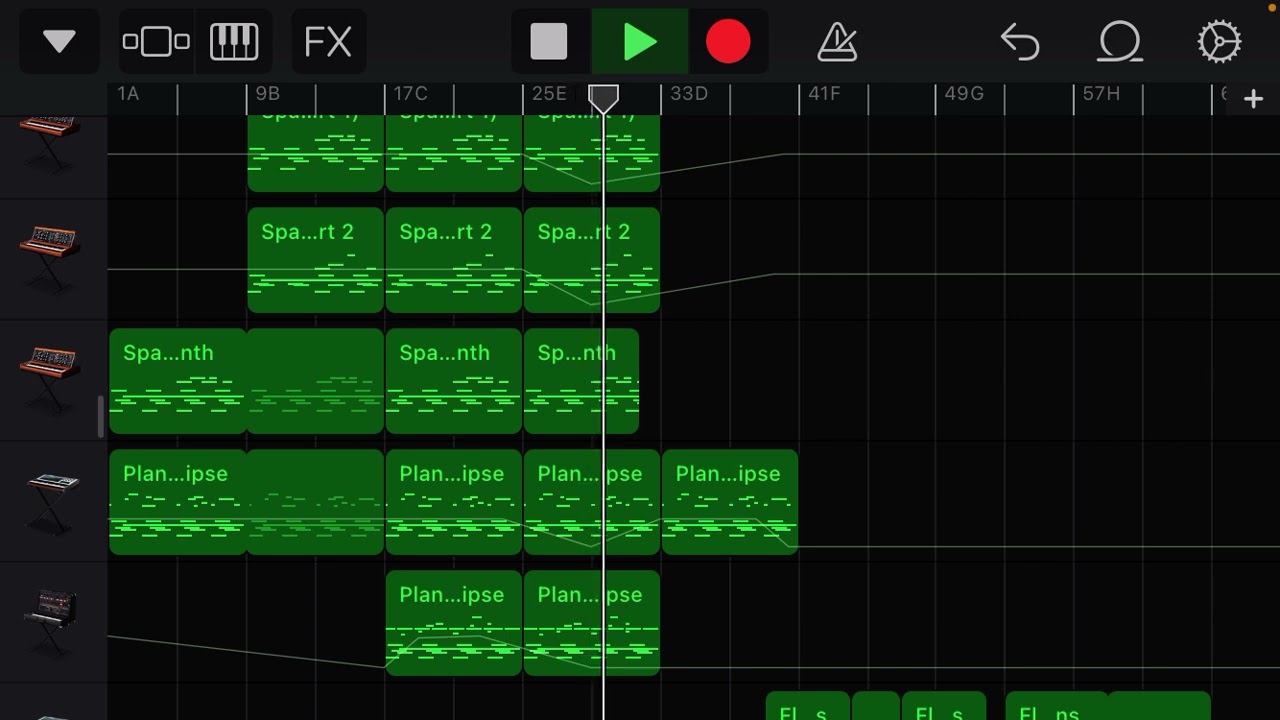Select the Plan...ipse region starting at 33D
Viewport: 1280px width, 720px height.
coord(730,502)
